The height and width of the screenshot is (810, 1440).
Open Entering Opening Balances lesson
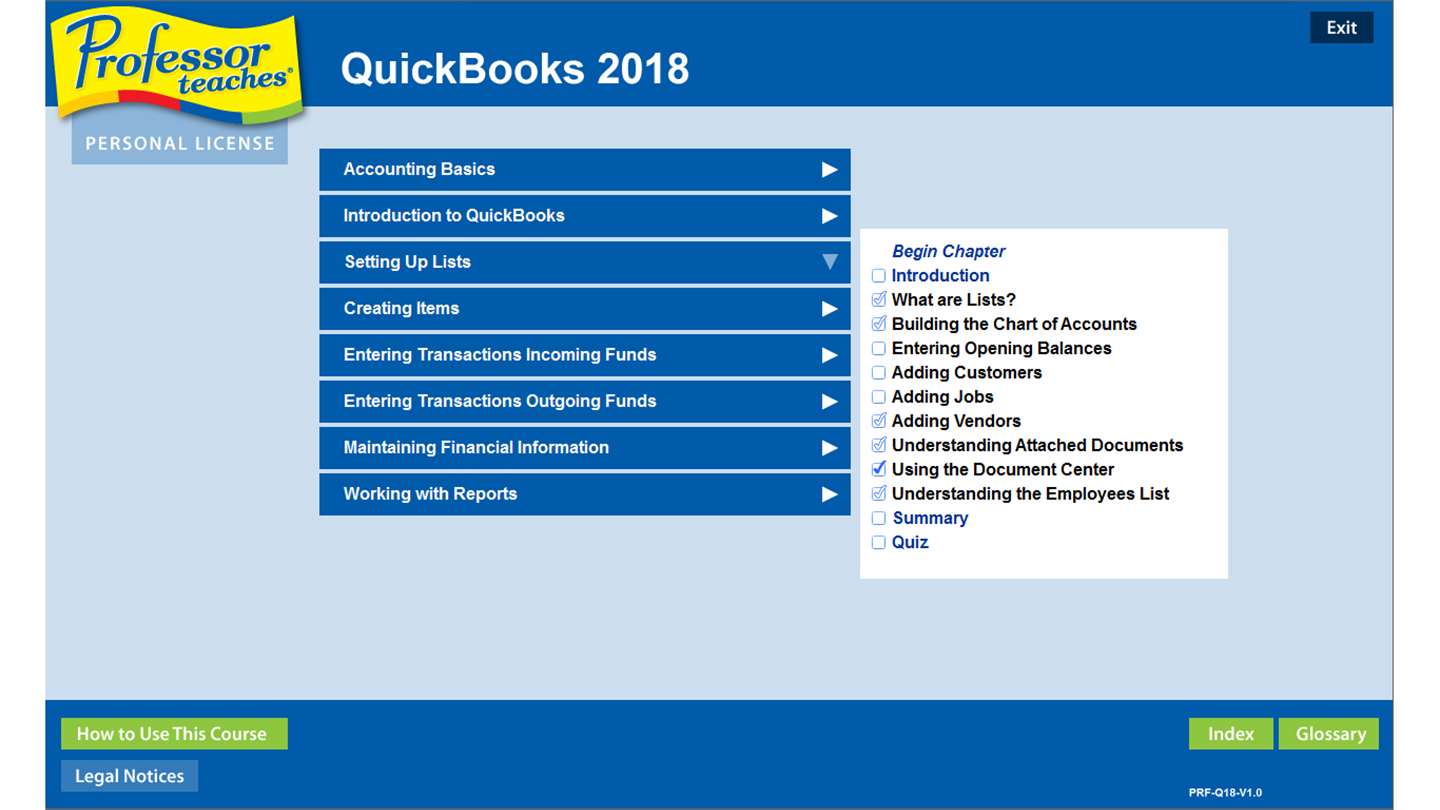click(1001, 349)
